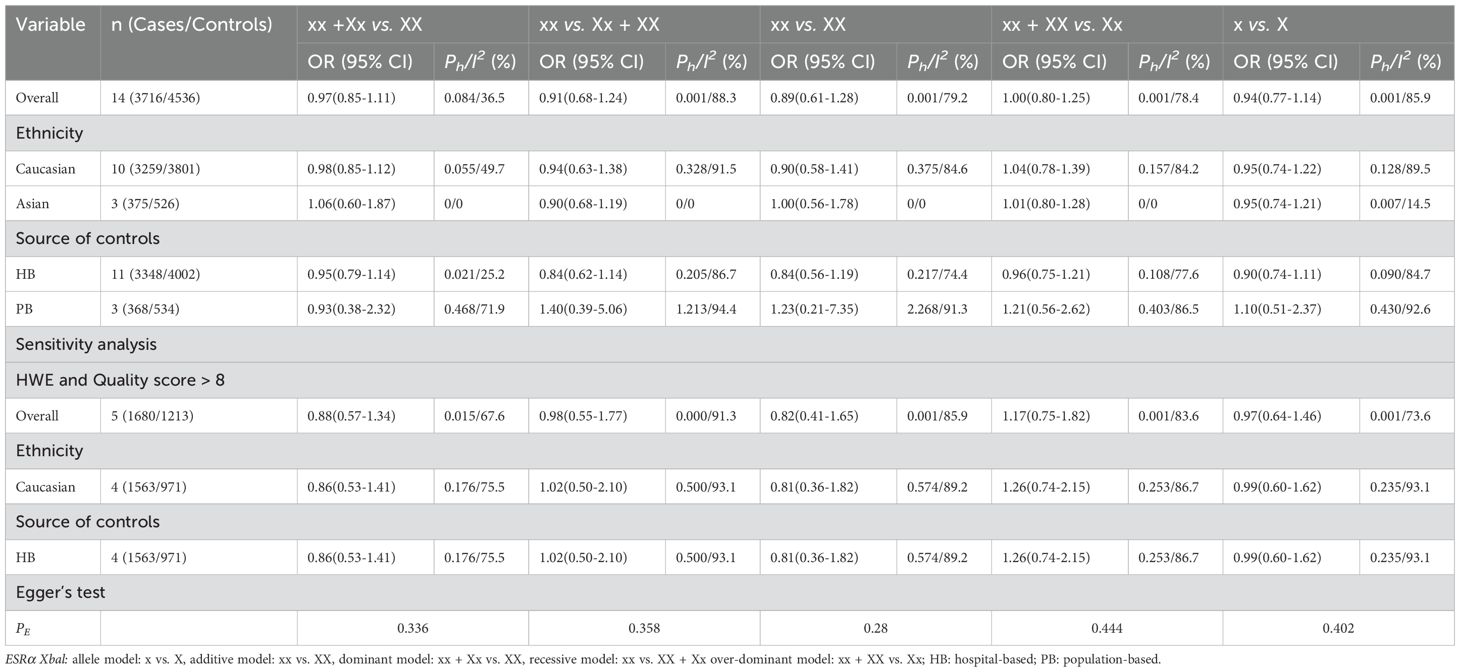Select the "3 (375/526)" cell
1460x672 pixels.
point(154,203)
